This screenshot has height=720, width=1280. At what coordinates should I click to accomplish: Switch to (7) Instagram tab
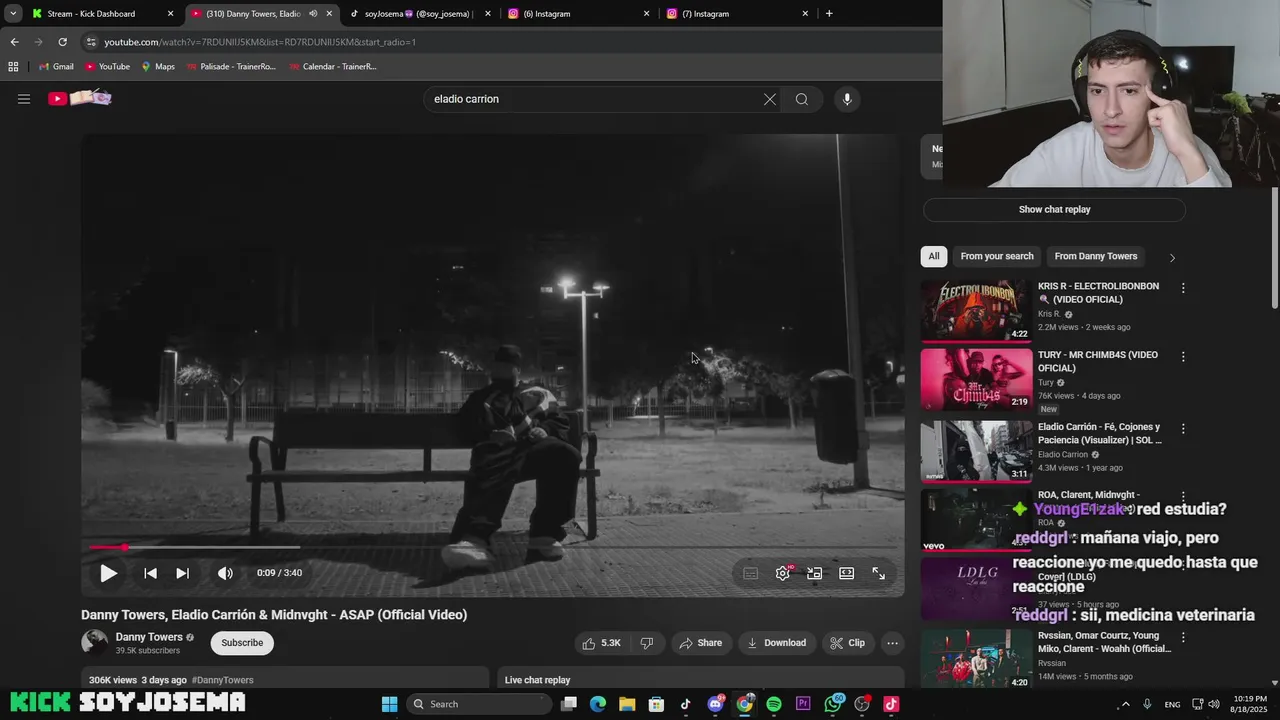(736, 14)
